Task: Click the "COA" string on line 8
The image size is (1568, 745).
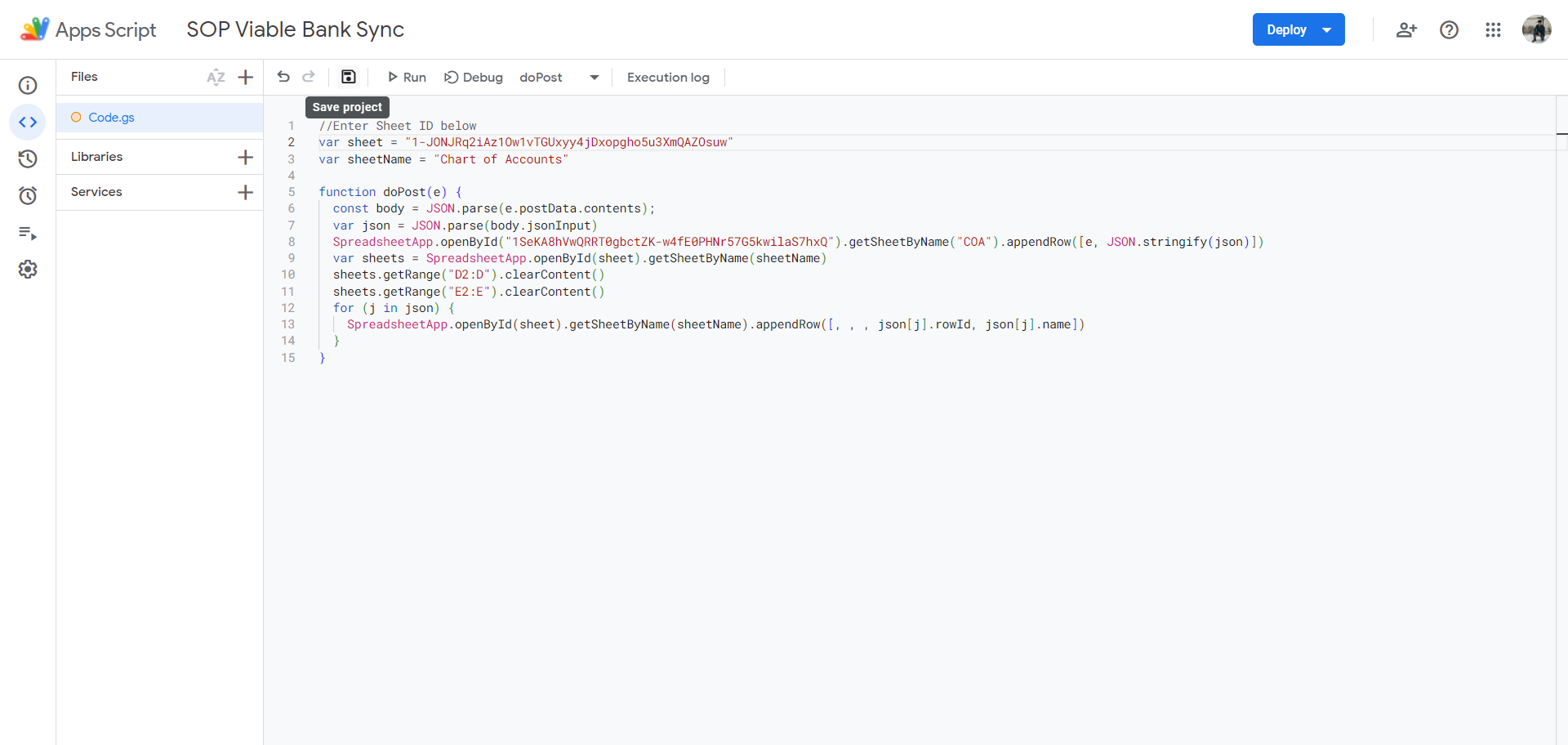Action: pyautogui.click(x=974, y=242)
